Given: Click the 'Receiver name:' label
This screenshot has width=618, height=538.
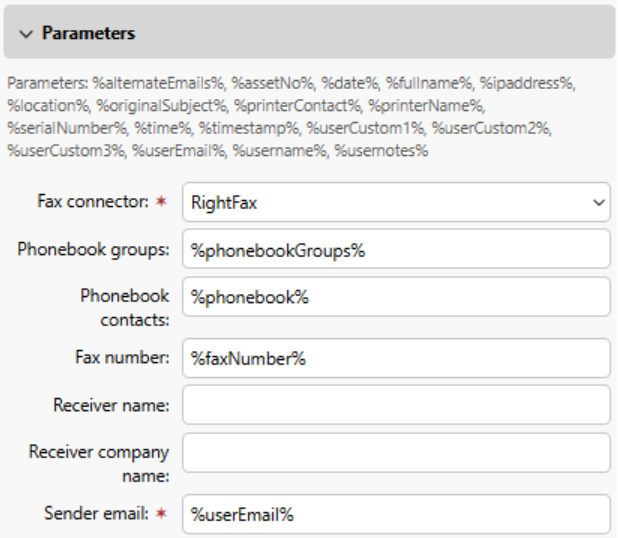Looking at the screenshot, I should tap(111, 405).
